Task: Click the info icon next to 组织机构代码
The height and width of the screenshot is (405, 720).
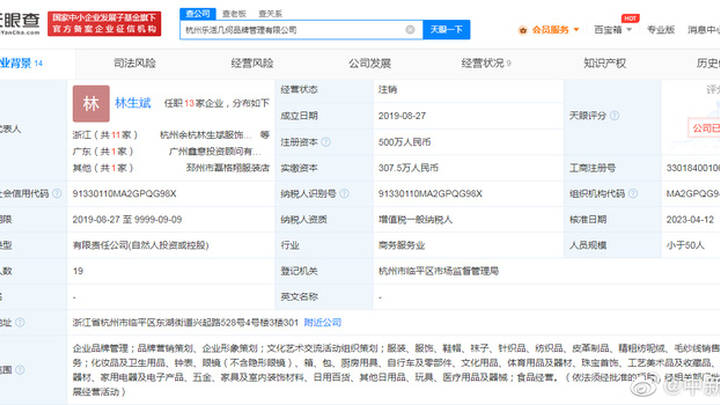Action: point(633,194)
